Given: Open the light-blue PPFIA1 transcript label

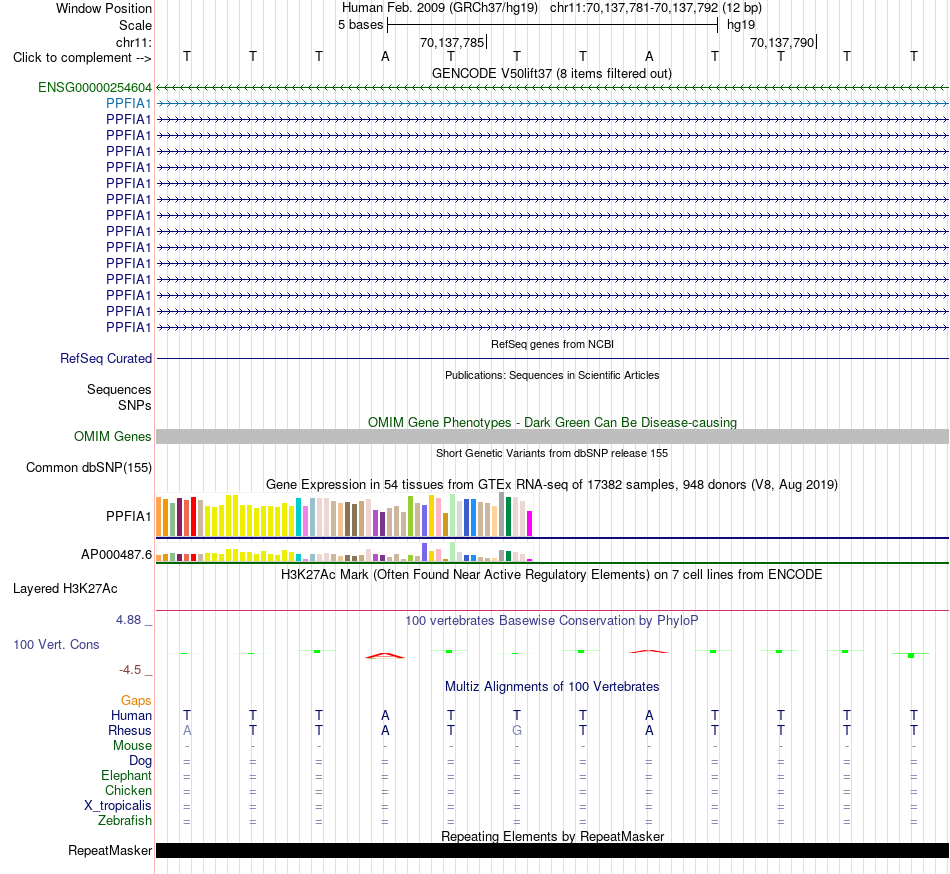Looking at the screenshot, I should (128, 104).
